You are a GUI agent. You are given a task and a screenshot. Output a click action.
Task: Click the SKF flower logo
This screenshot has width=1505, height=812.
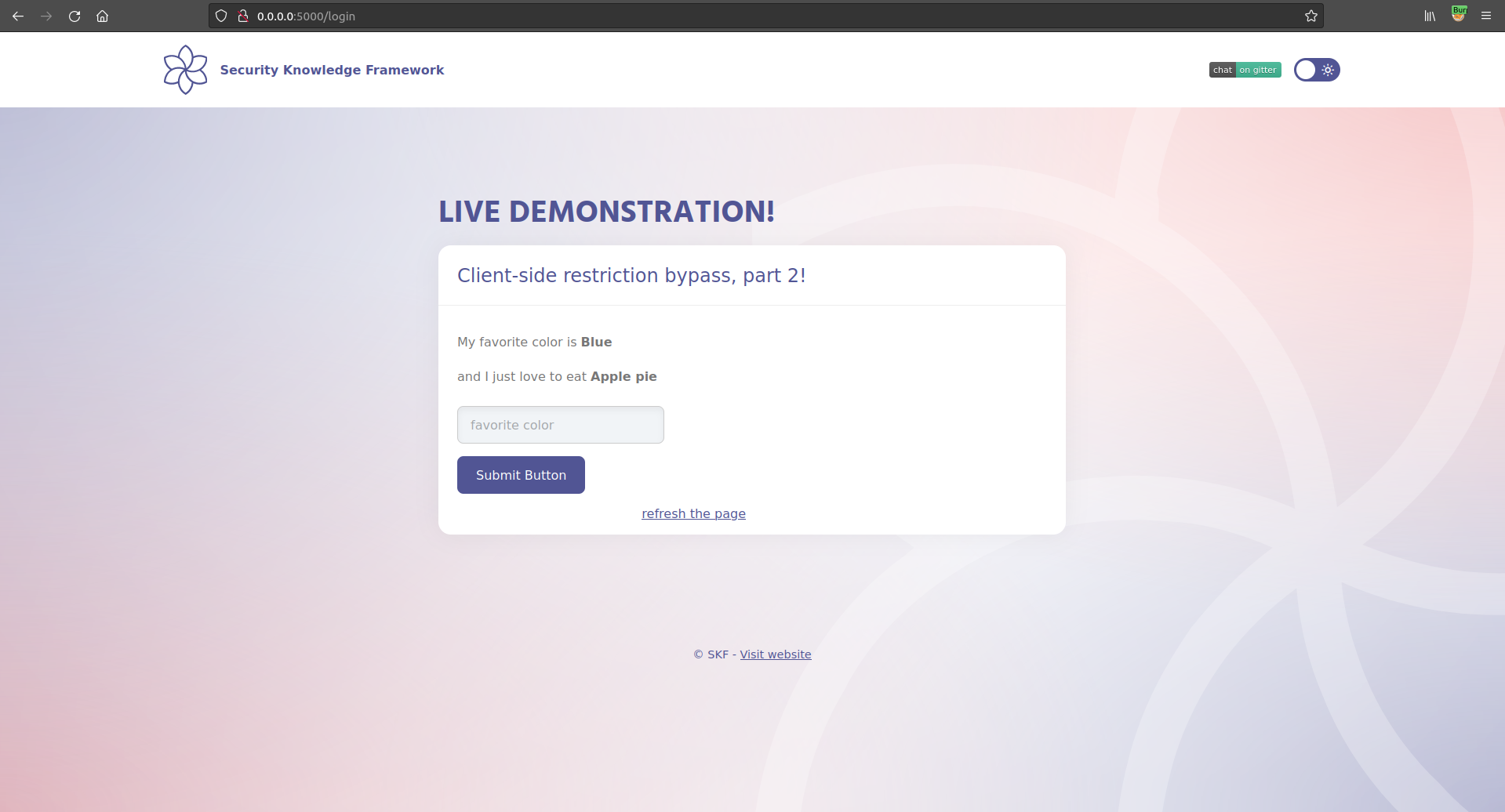tap(185, 70)
